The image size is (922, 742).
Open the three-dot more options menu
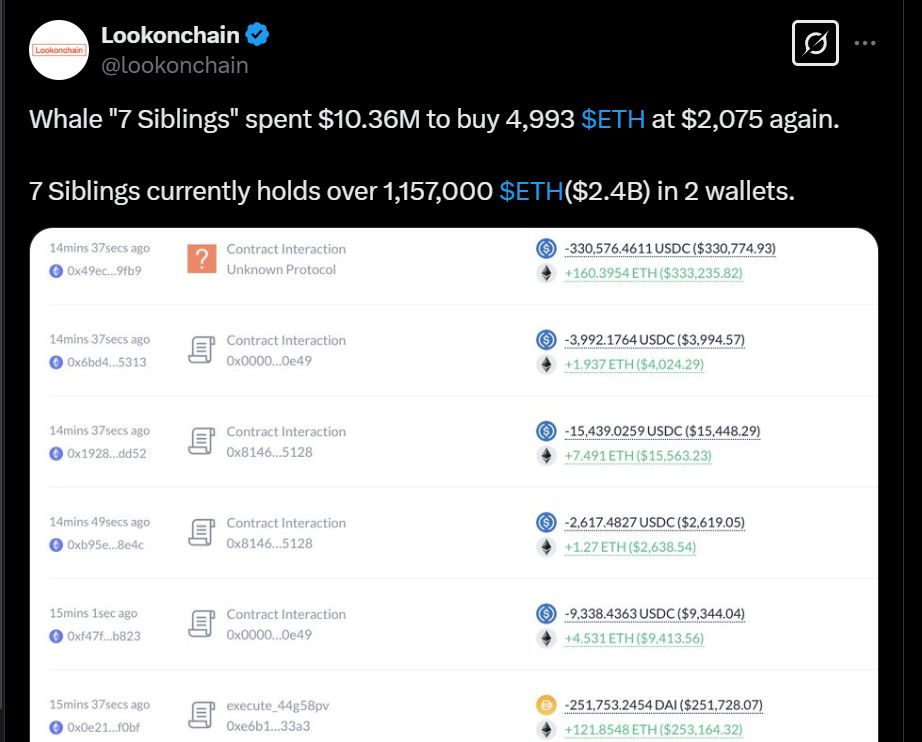(x=866, y=43)
